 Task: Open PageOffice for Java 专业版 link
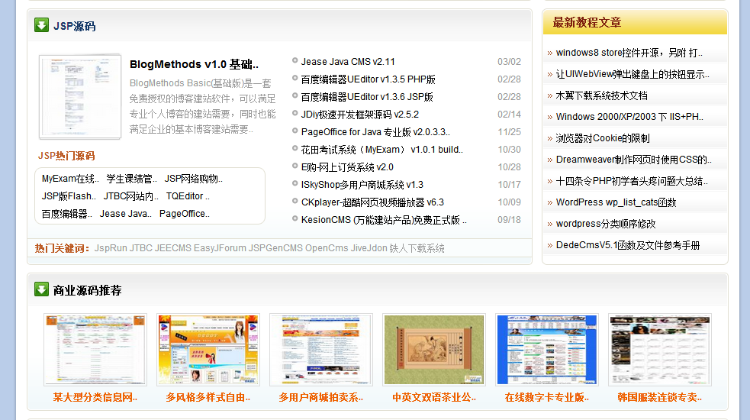pyautogui.click(x=375, y=132)
